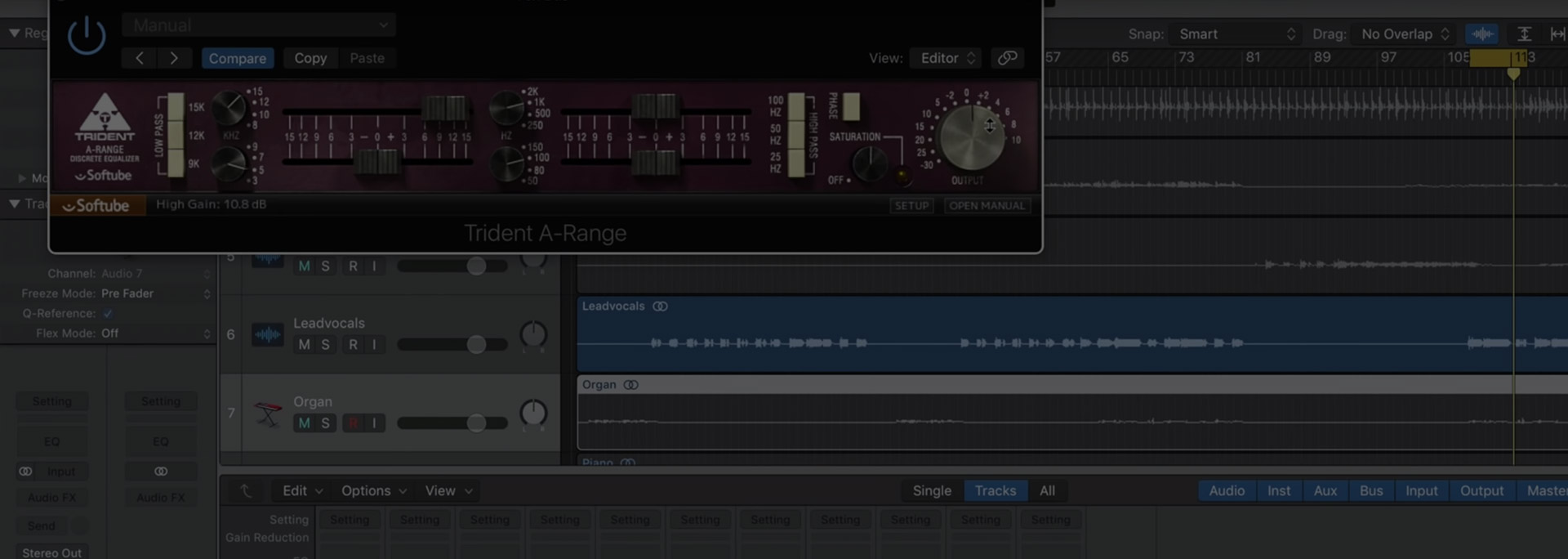Image resolution: width=1568 pixels, height=559 pixels.
Task: Toggle the Q-Reference checkbox
Action: 108,314
